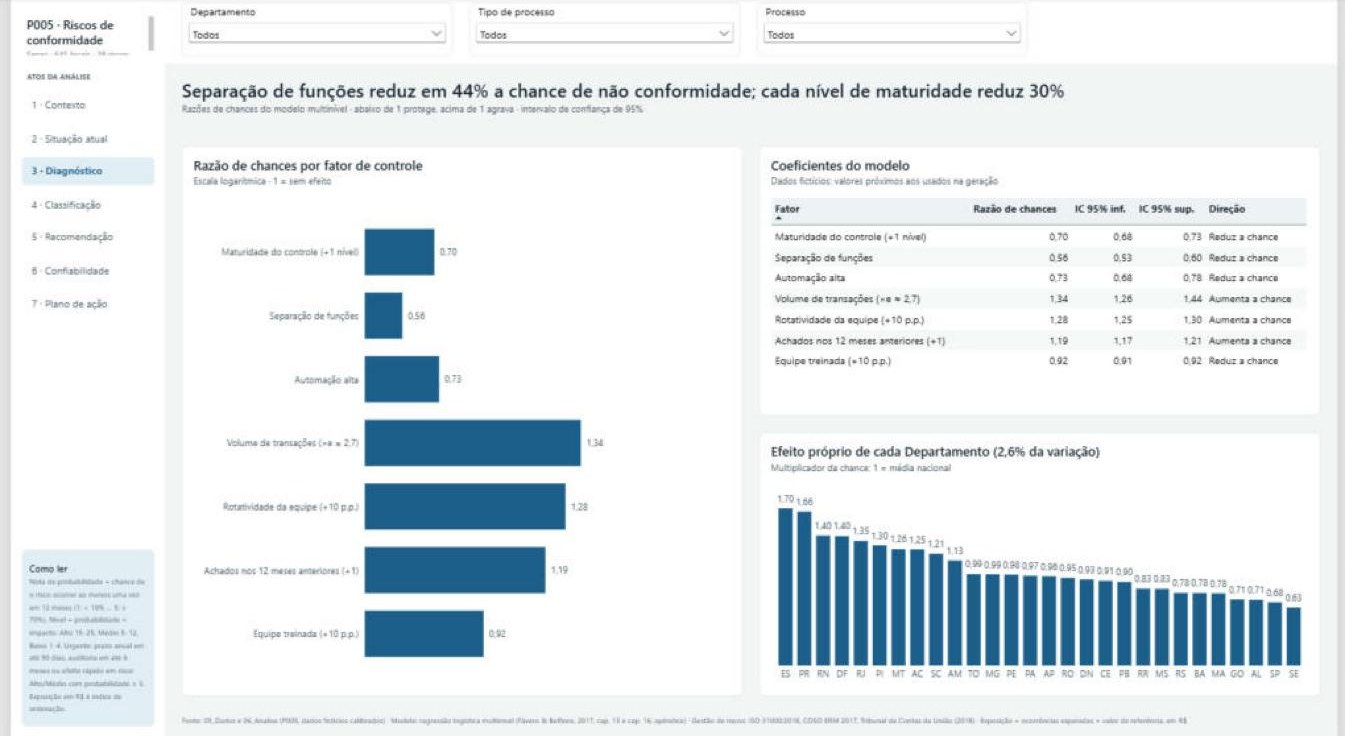
Task: Open the Tipo de processo dropdown
Action: click(x=605, y=34)
